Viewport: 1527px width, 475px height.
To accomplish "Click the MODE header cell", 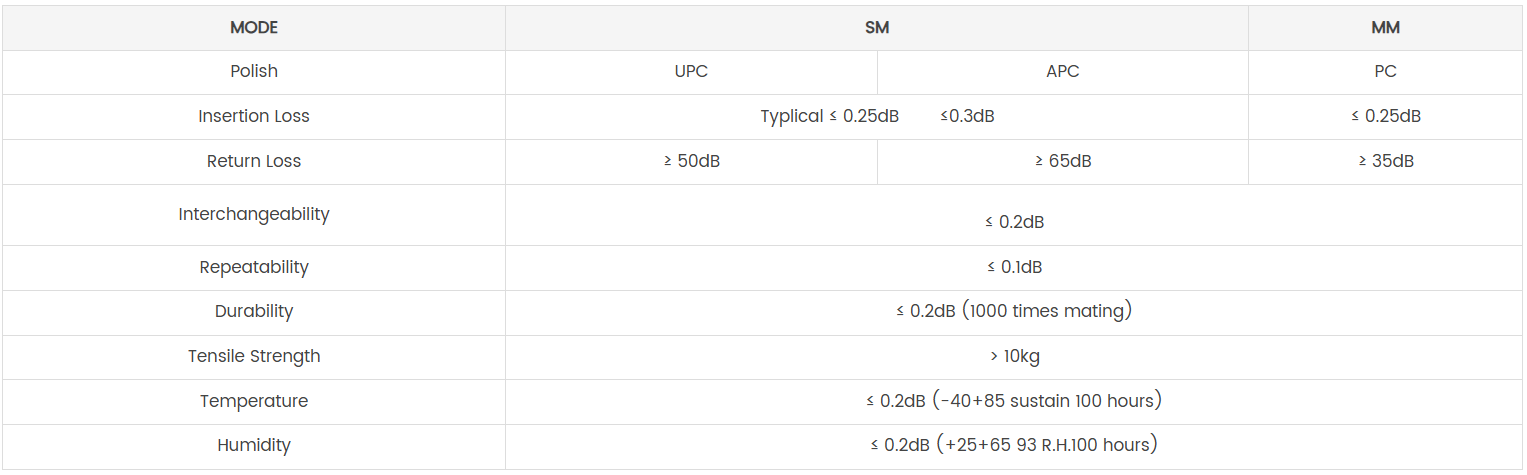I will (x=254, y=28).
